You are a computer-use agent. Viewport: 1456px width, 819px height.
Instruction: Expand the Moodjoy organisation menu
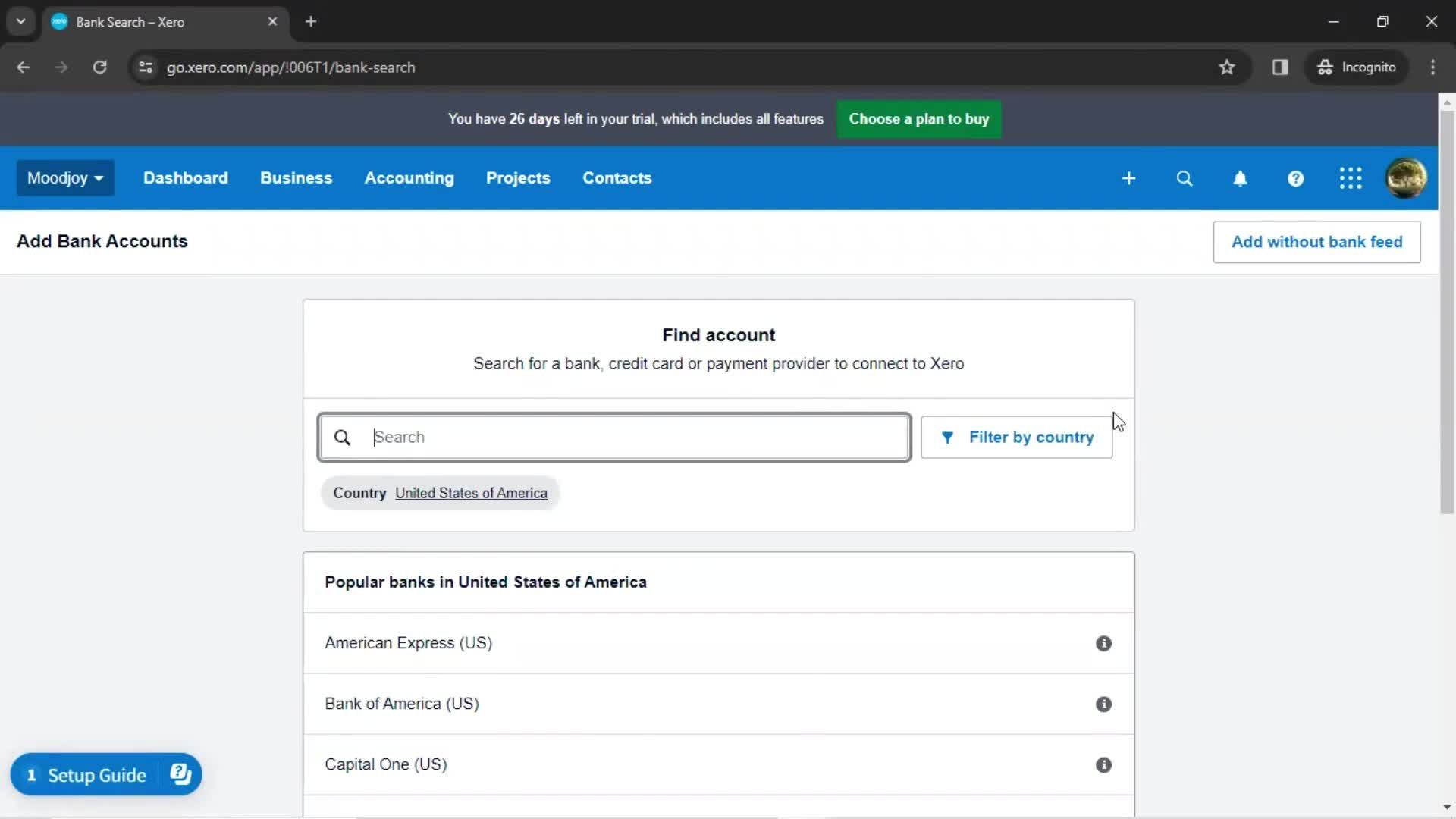coord(65,178)
